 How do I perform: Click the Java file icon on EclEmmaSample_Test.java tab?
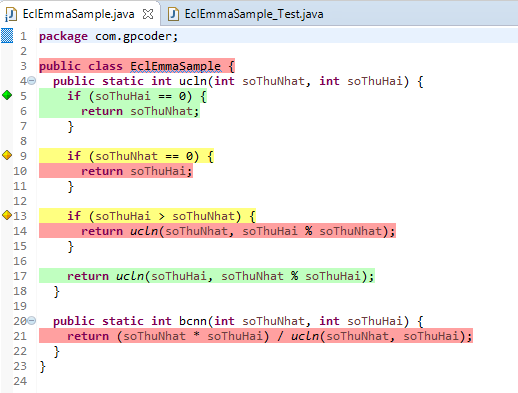click(173, 14)
